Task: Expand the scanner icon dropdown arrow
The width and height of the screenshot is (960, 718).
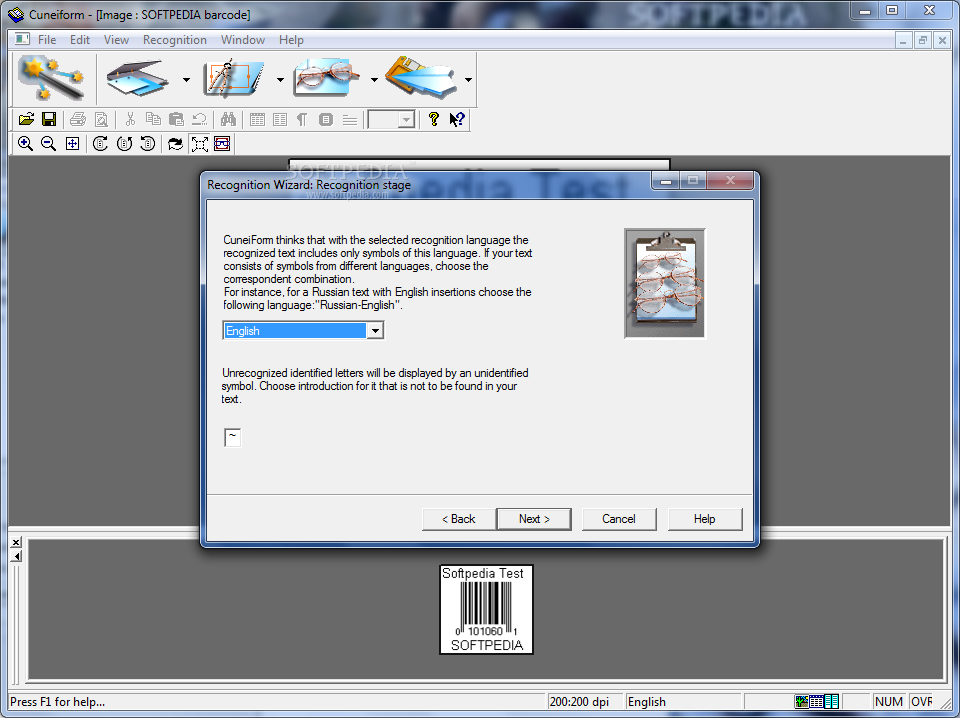Action: click(186, 80)
